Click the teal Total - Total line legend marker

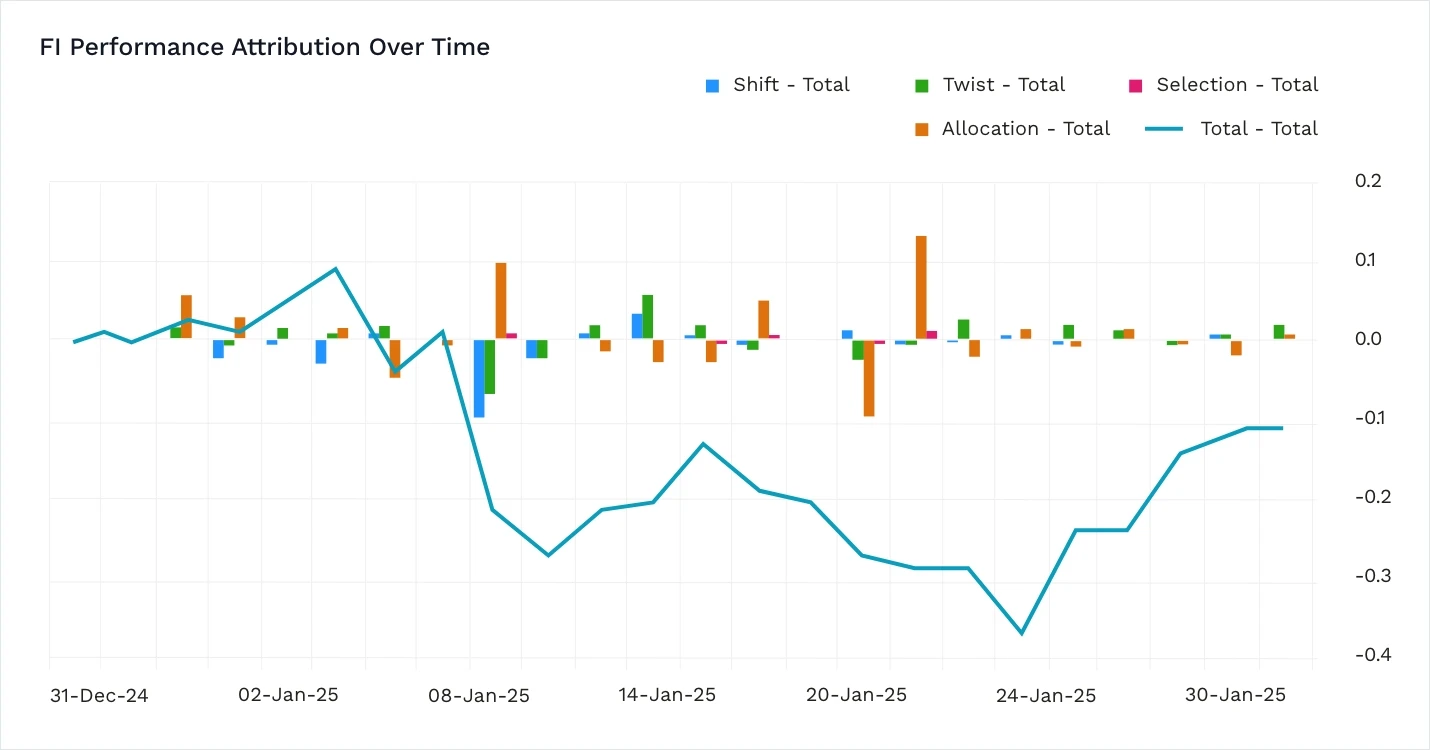tap(1165, 129)
